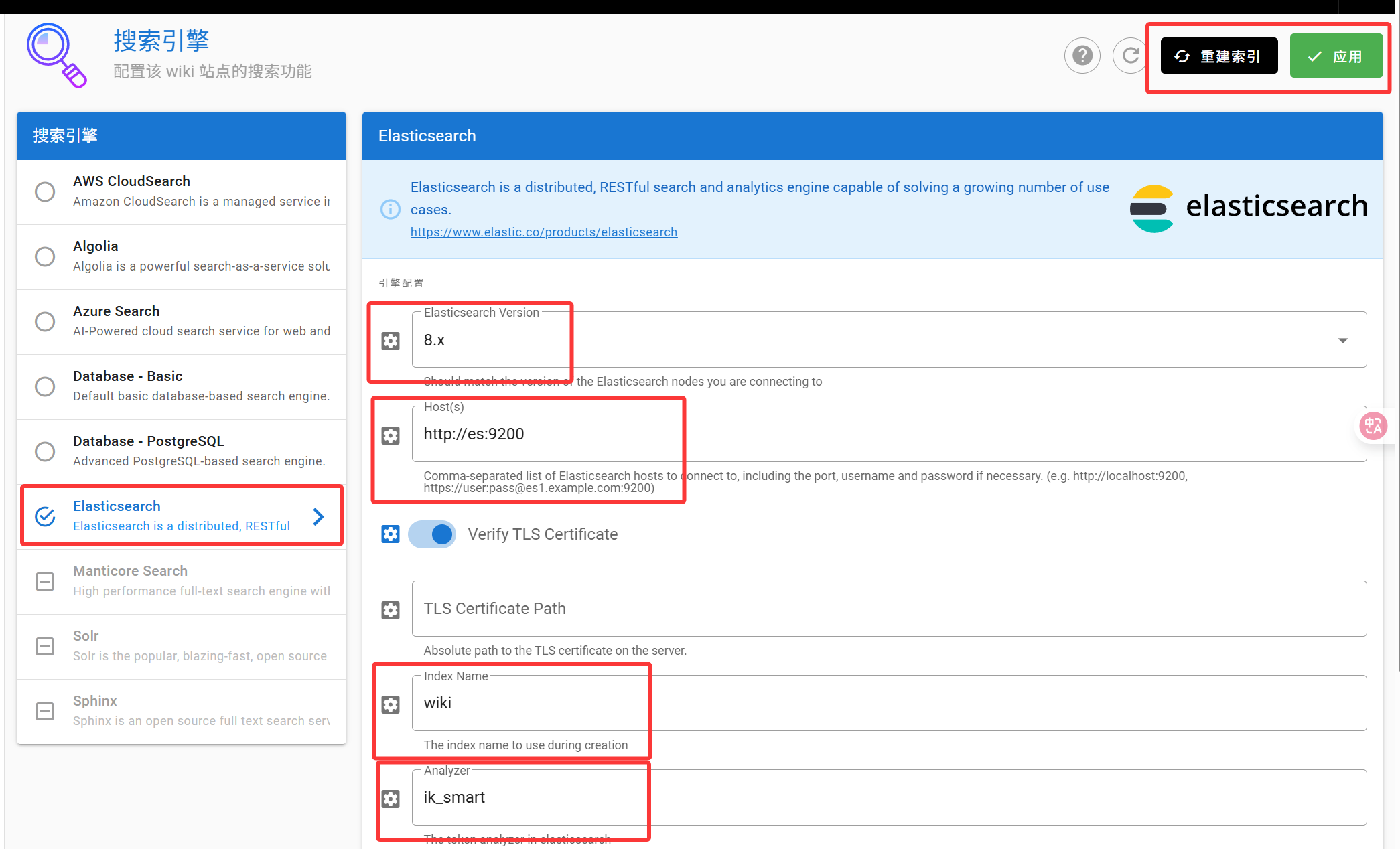Click the green 应用 apply button

(1336, 56)
